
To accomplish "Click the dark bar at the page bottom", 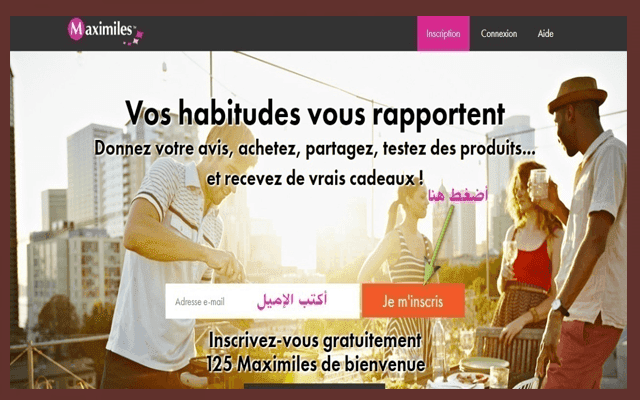I will 314,386.
